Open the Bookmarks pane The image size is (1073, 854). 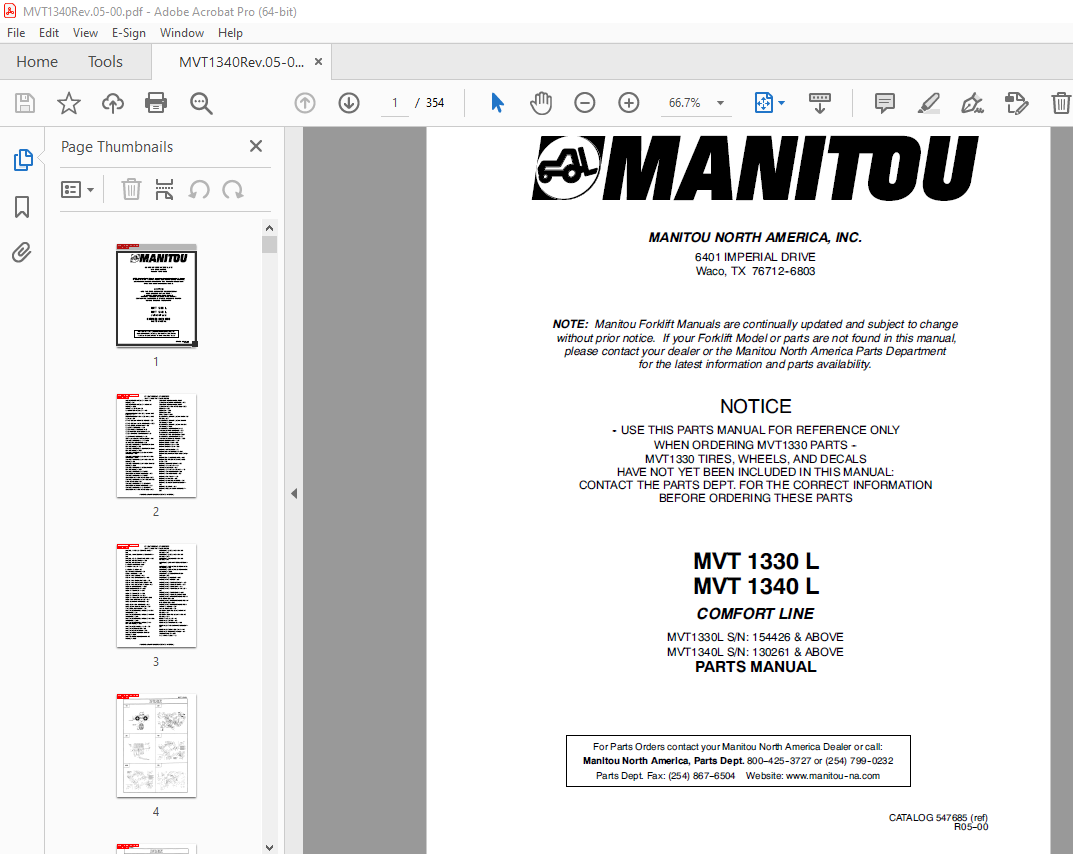pyautogui.click(x=22, y=207)
